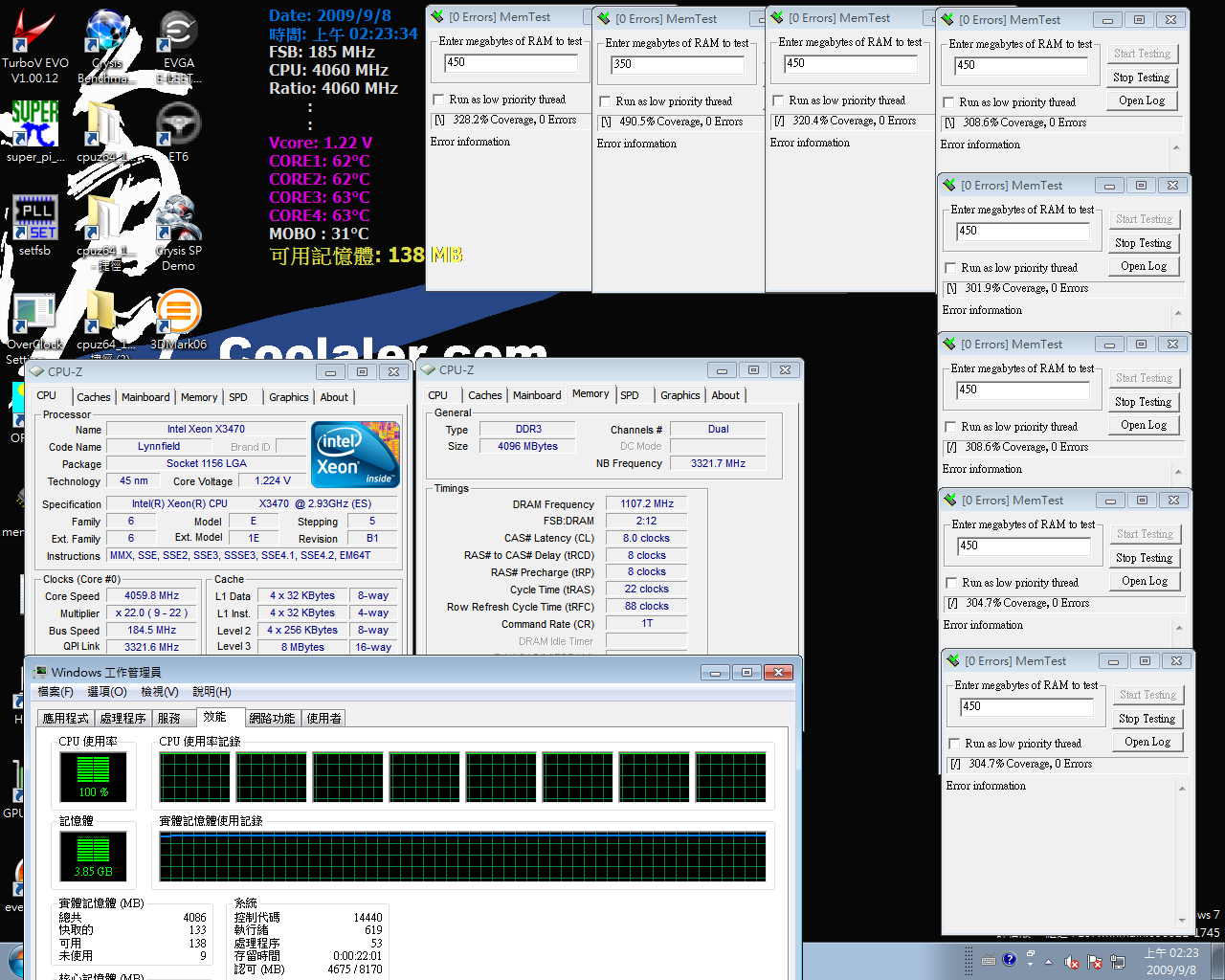Switch to 應用程式 tab in Task Manager
The width and height of the screenshot is (1225, 980).
point(66,719)
